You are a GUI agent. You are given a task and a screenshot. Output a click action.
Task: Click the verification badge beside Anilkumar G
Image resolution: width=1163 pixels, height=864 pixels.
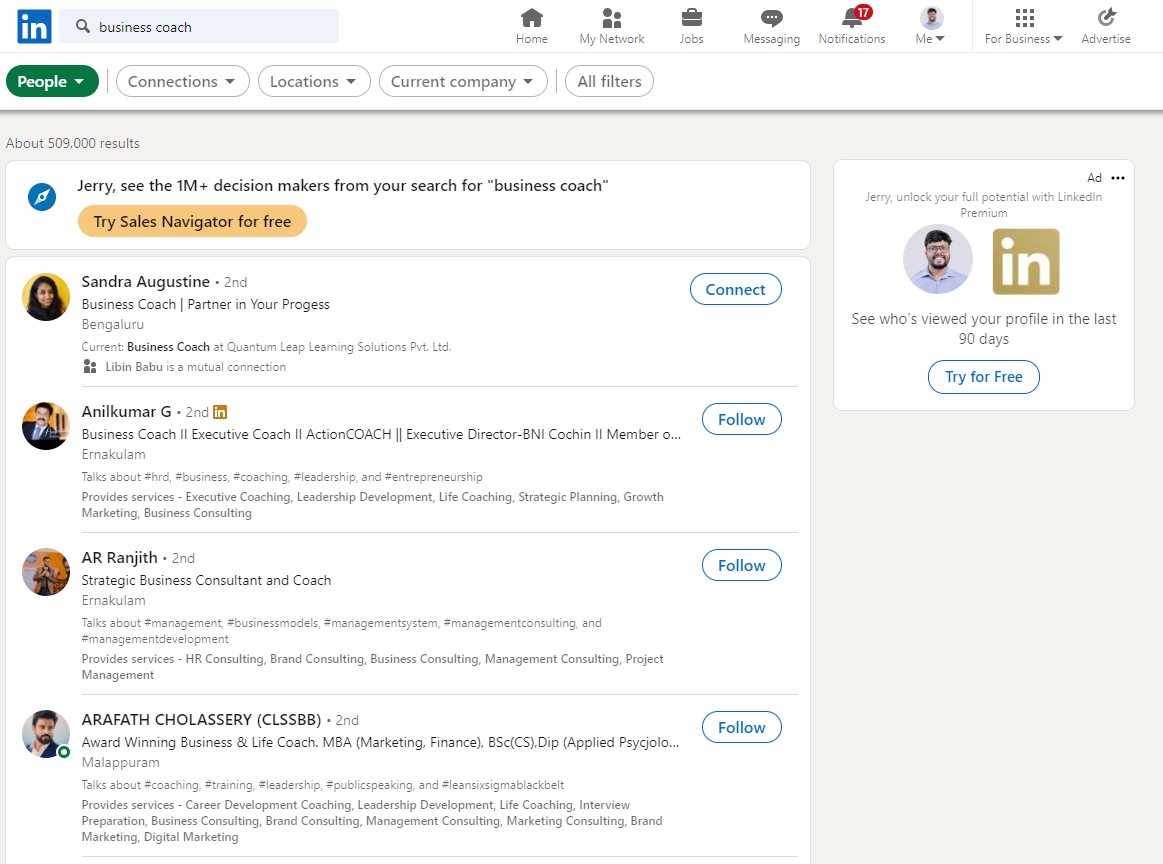point(219,411)
